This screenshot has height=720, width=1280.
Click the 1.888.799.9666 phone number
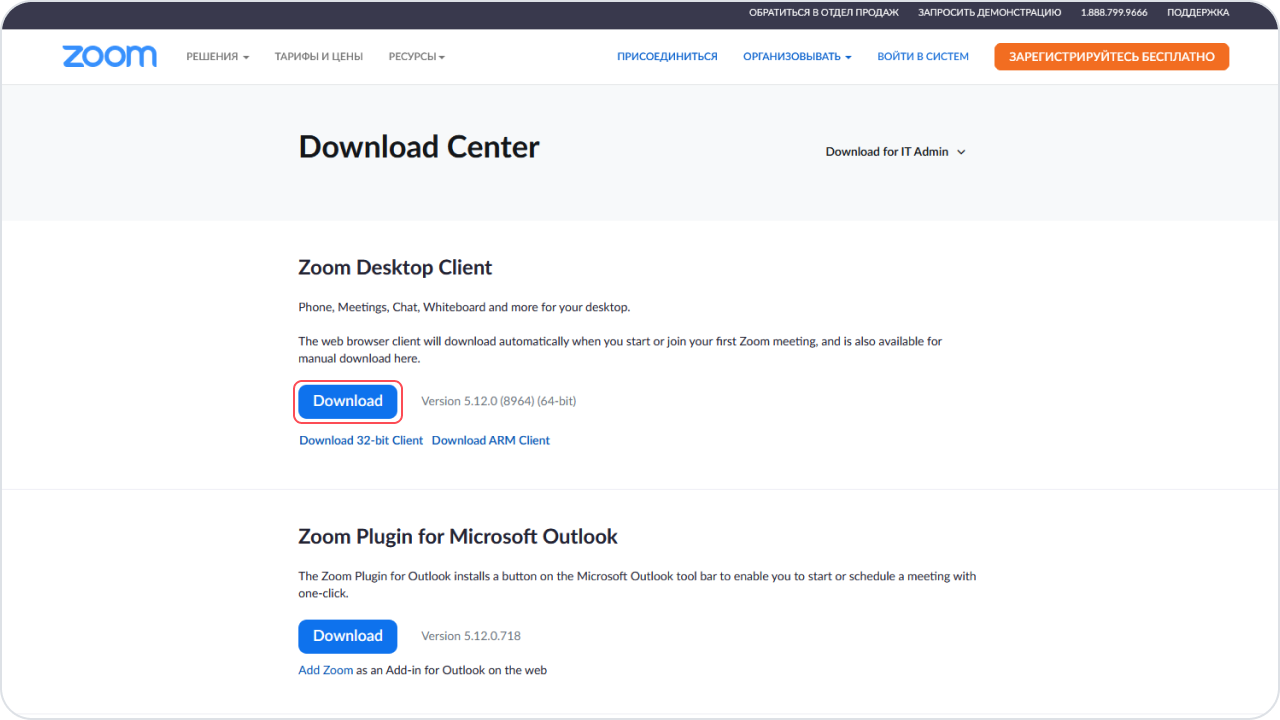coord(1114,13)
